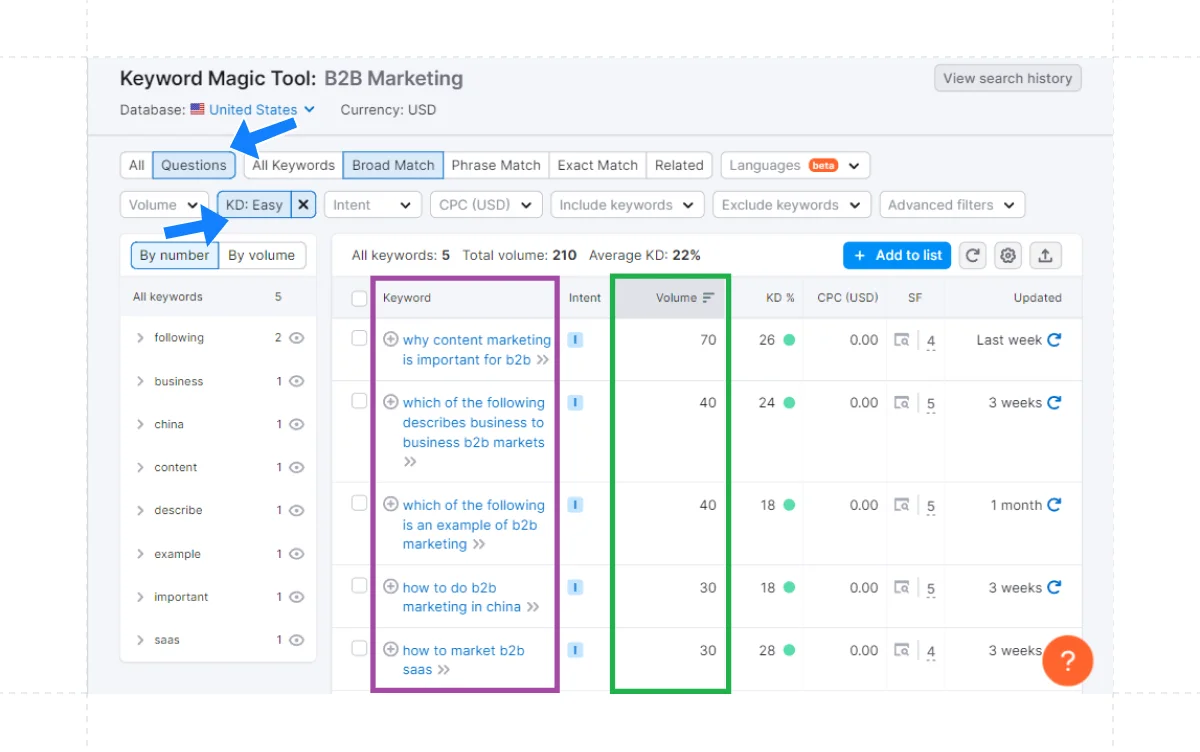
Task: Click the Add to list button
Action: [x=896, y=255]
